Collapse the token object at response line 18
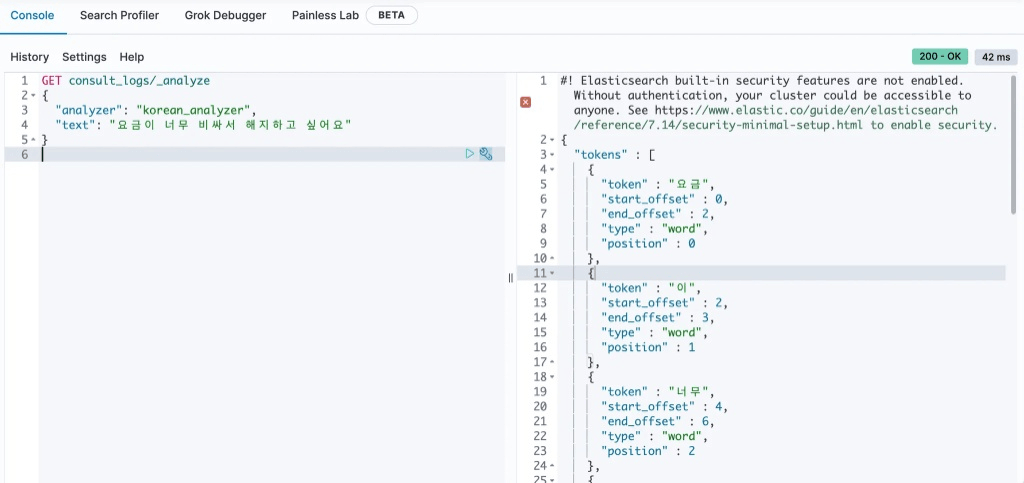This screenshot has height=483, width=1024. (551, 377)
